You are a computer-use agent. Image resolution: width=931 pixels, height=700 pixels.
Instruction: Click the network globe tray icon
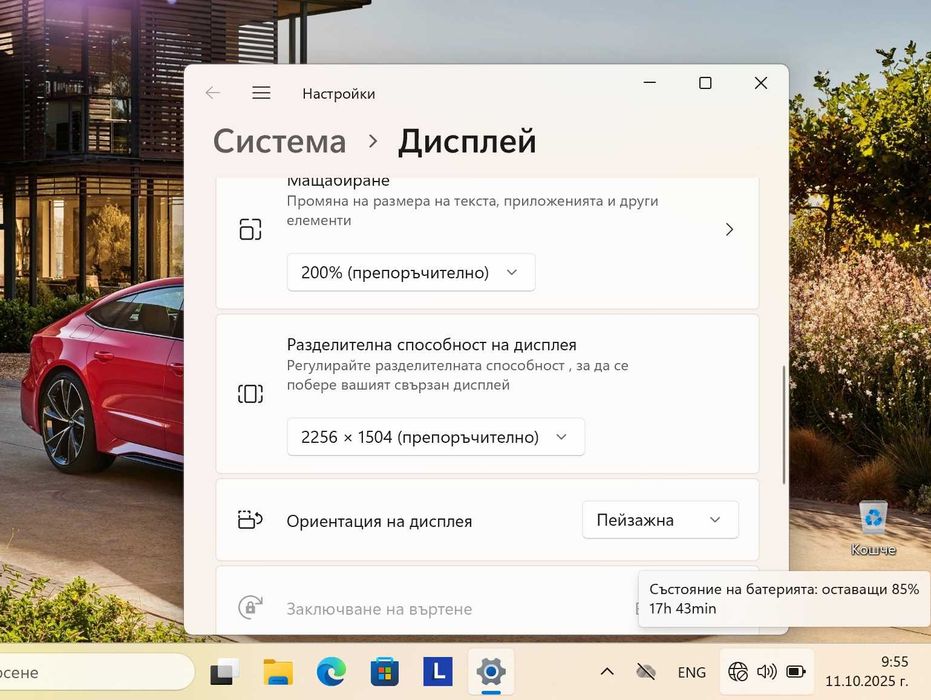738,672
